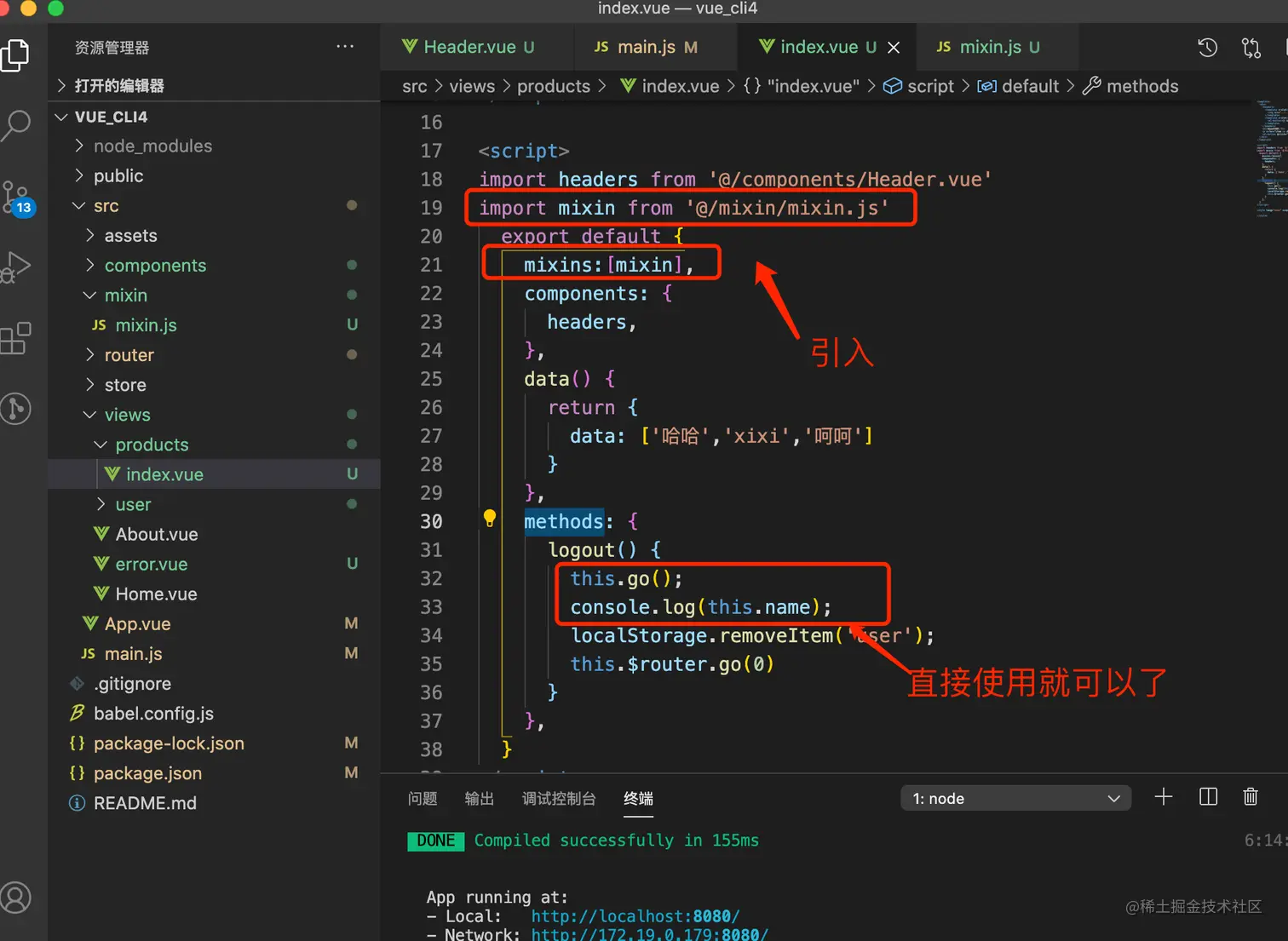Click the compare changes icon in editor toolbar
Screen dimensions: 1288x941
pos(1251,48)
